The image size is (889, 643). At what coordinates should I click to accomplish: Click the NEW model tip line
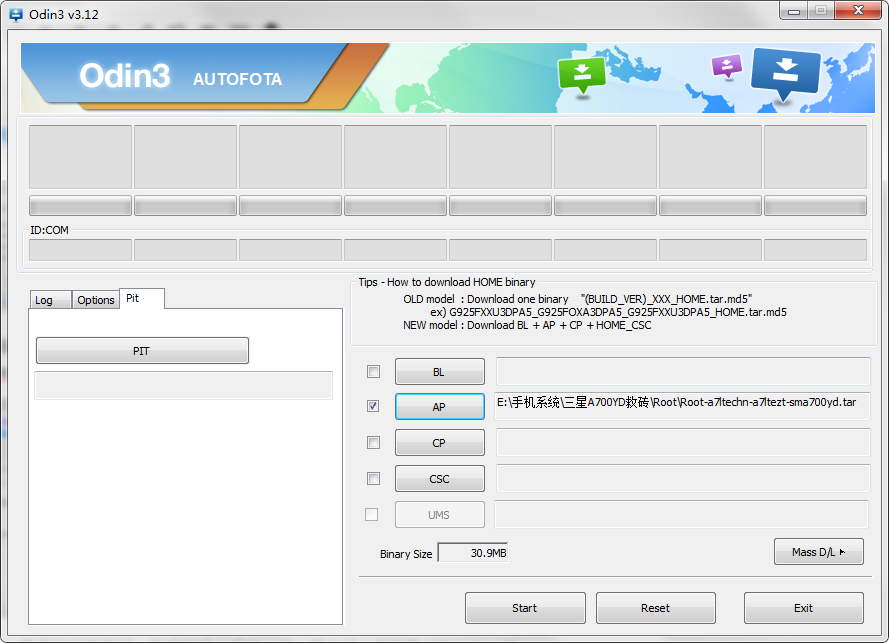527,325
